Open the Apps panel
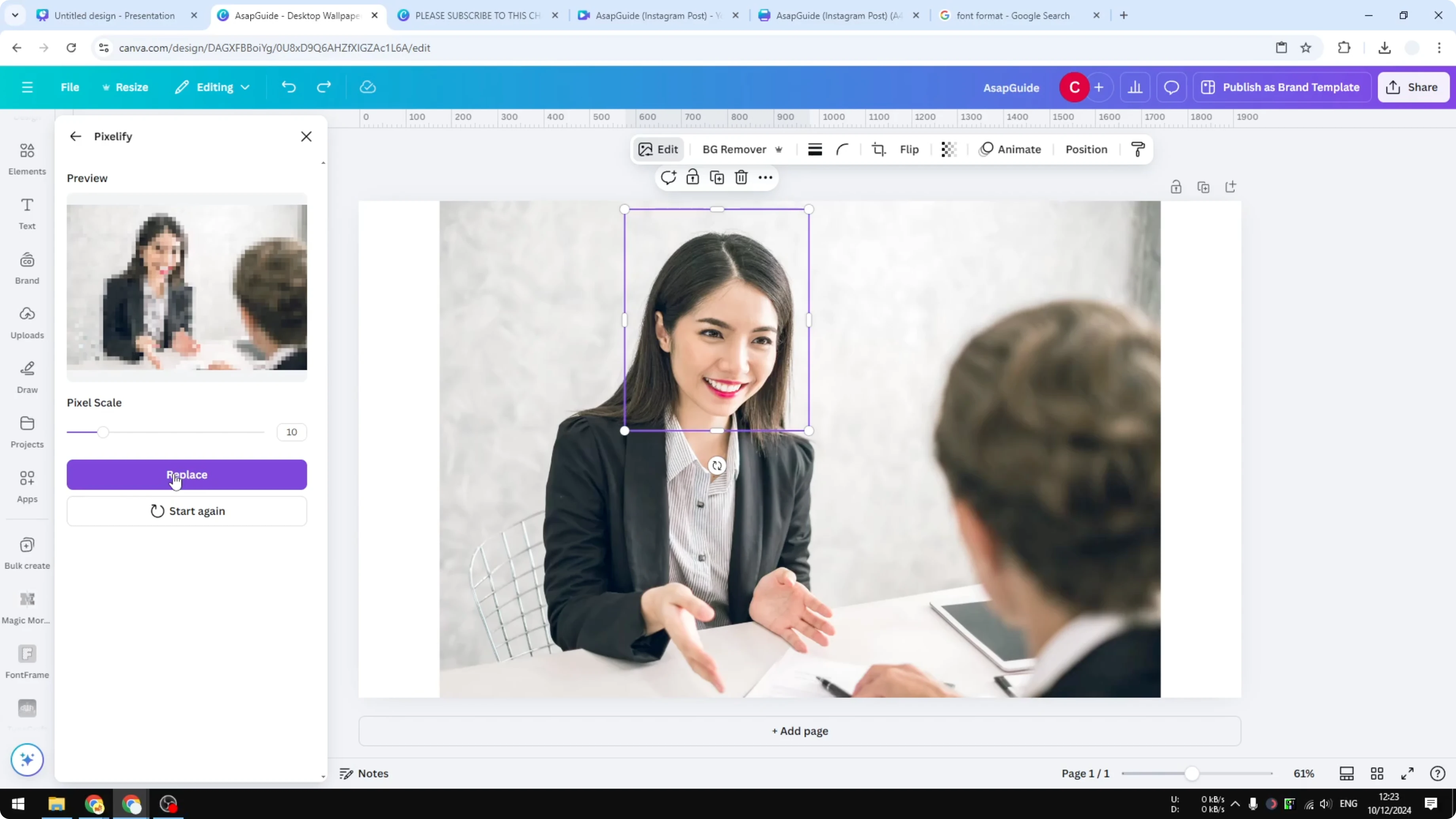 tap(27, 486)
